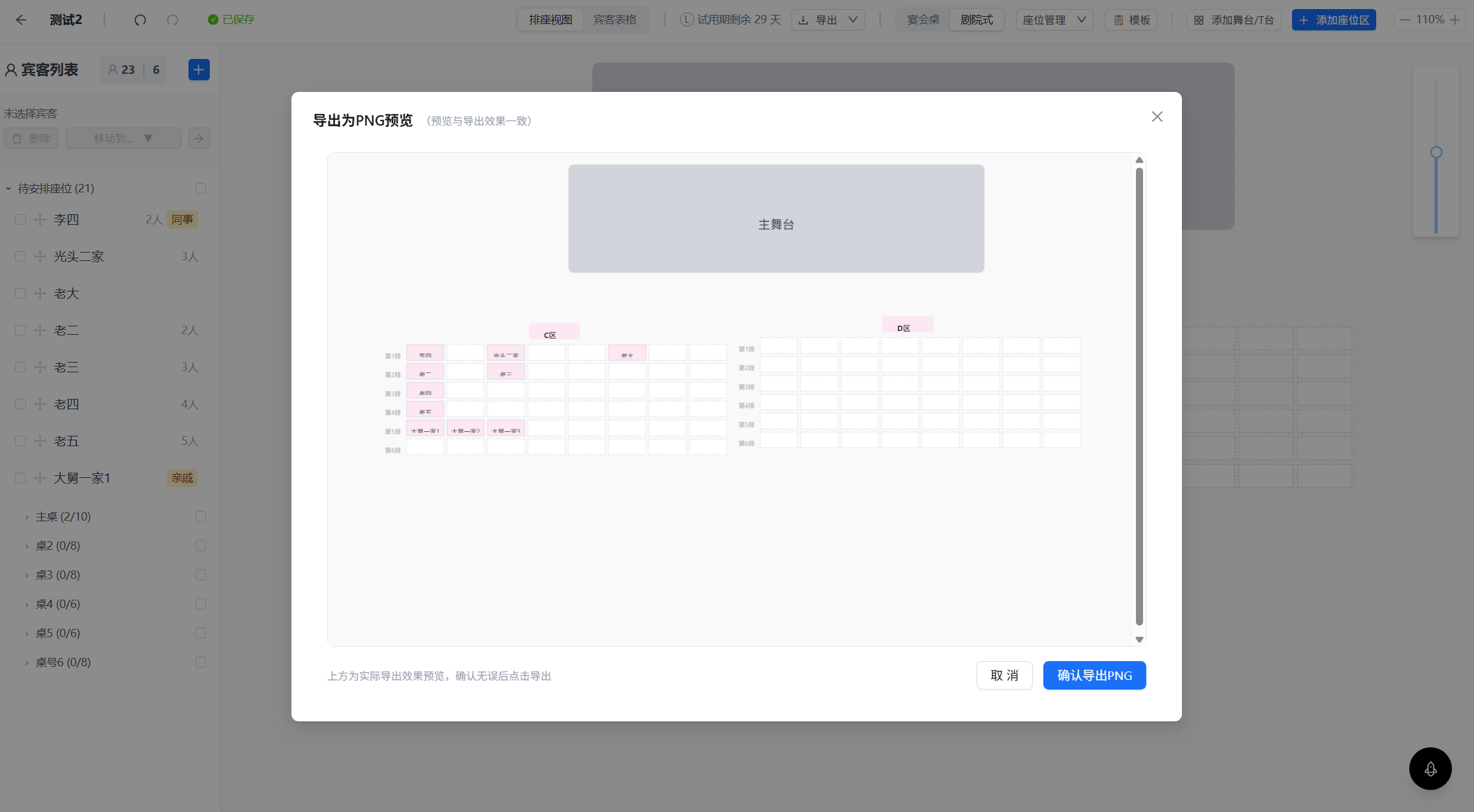Click the blue add guest plus icon

(199, 70)
